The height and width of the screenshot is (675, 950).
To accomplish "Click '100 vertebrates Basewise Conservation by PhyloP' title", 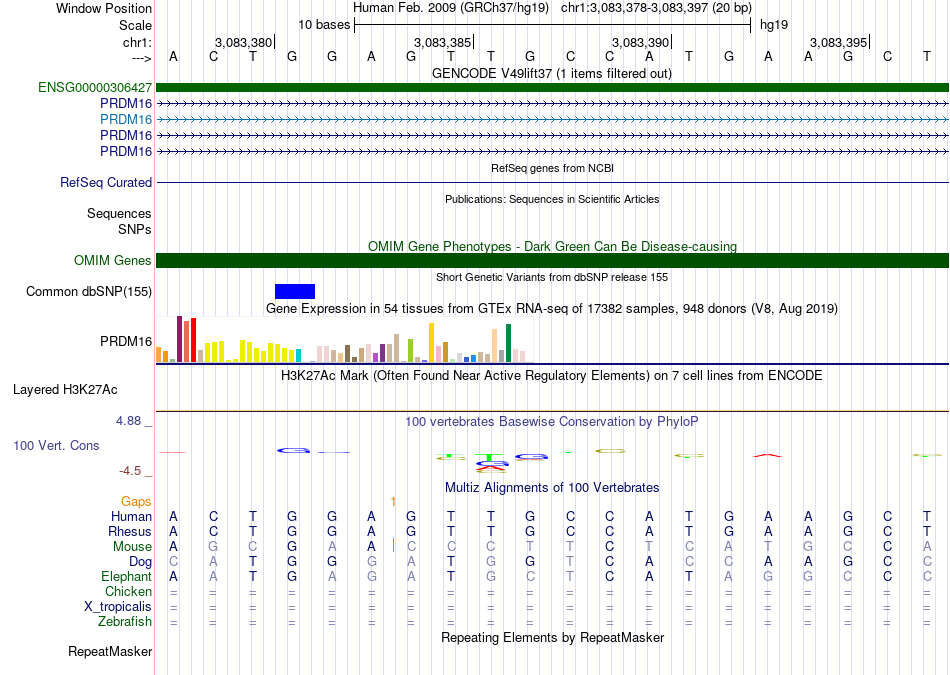I will coord(552,421).
